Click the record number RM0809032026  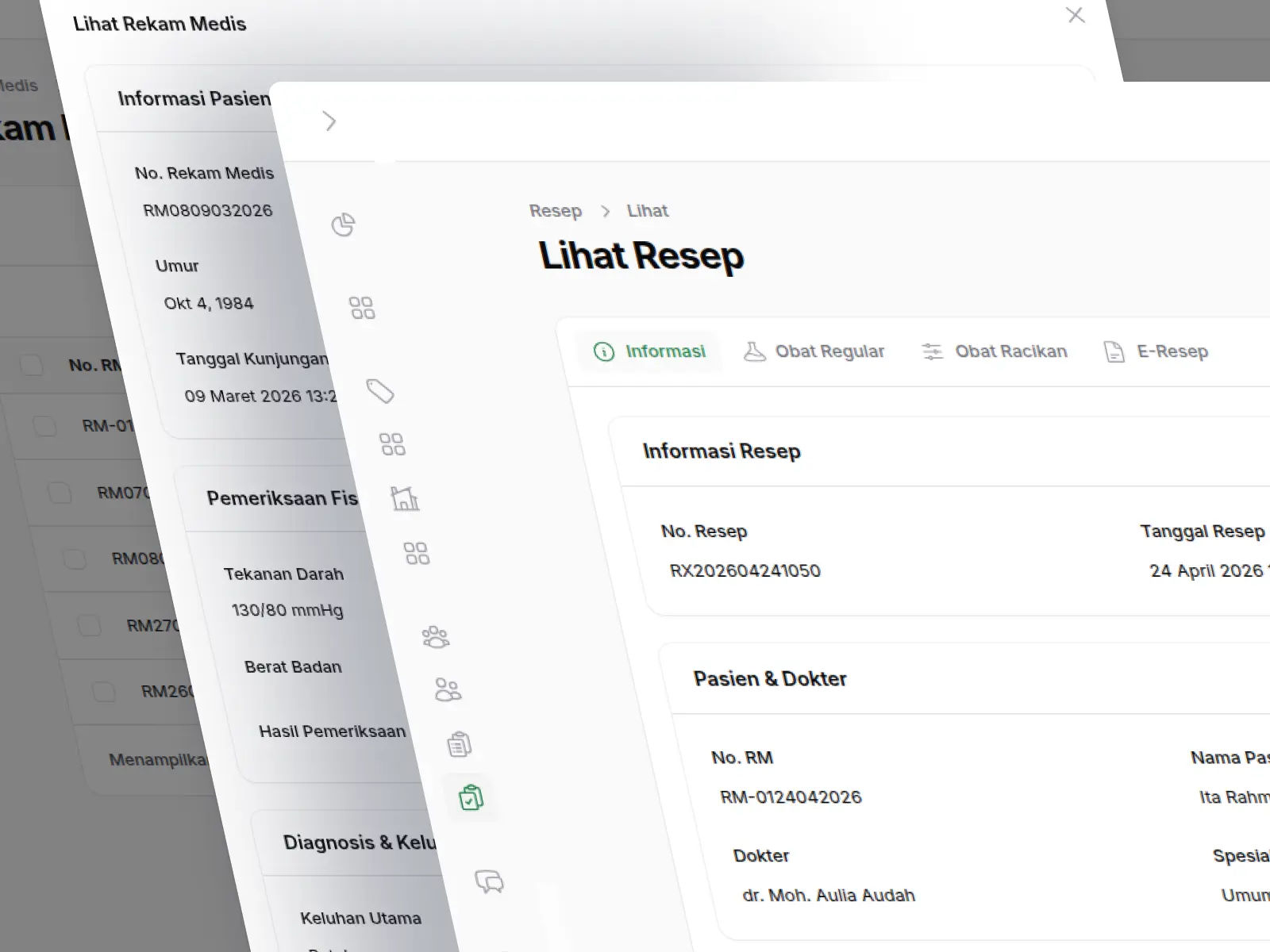coord(208,210)
